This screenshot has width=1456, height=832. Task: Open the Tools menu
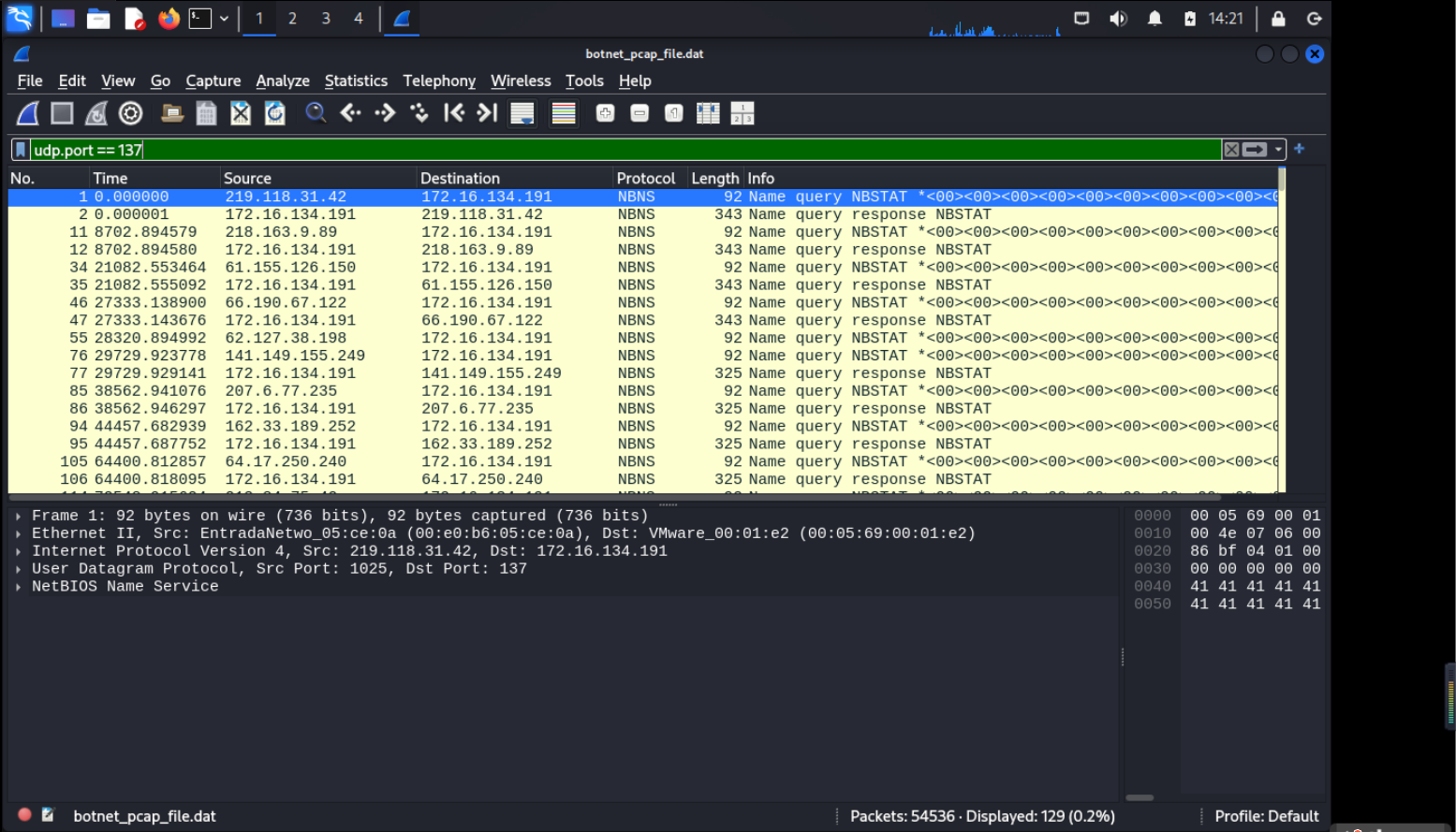coord(584,81)
